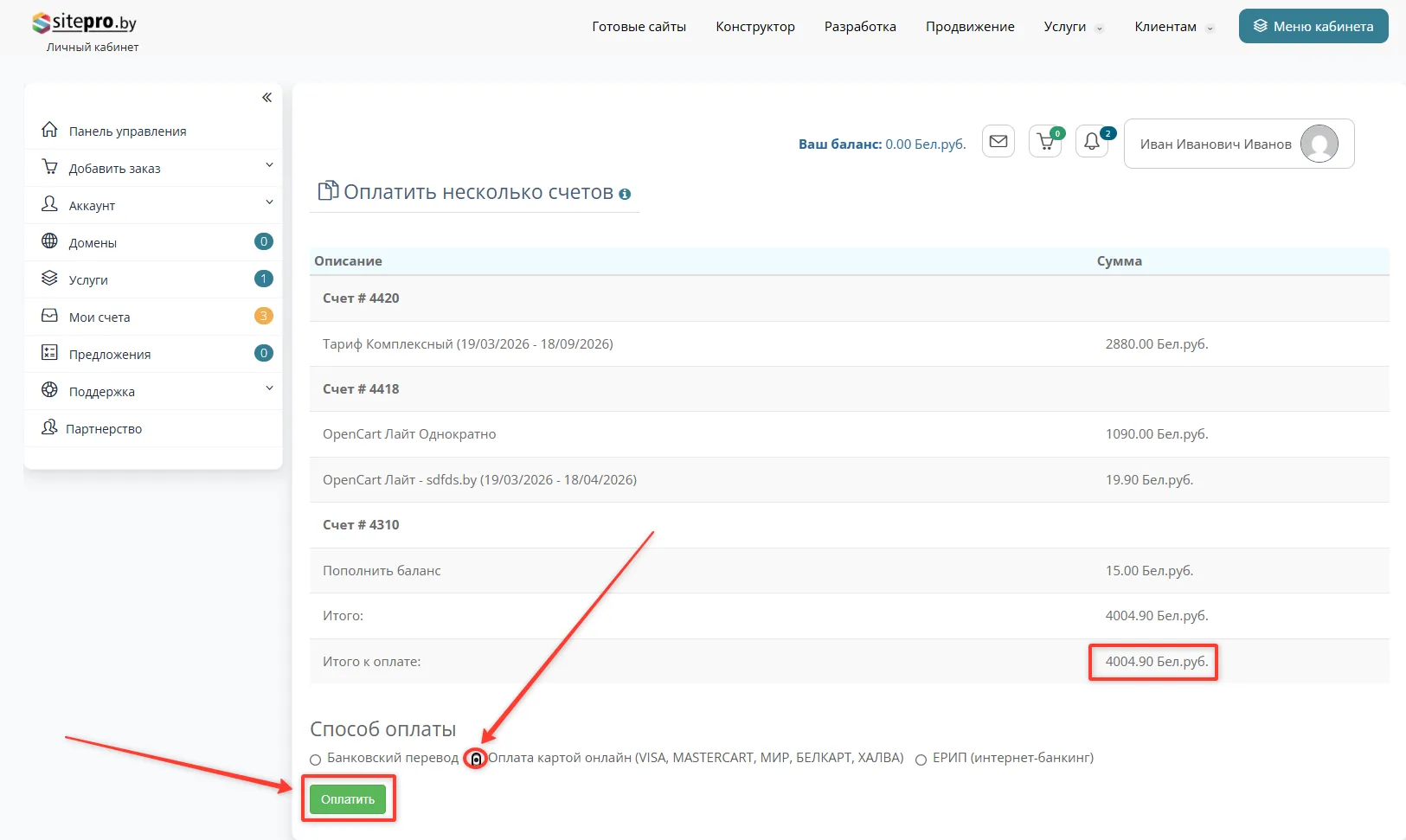Open the mail messages envelope icon
The image size is (1406, 840).
pyautogui.click(x=998, y=142)
